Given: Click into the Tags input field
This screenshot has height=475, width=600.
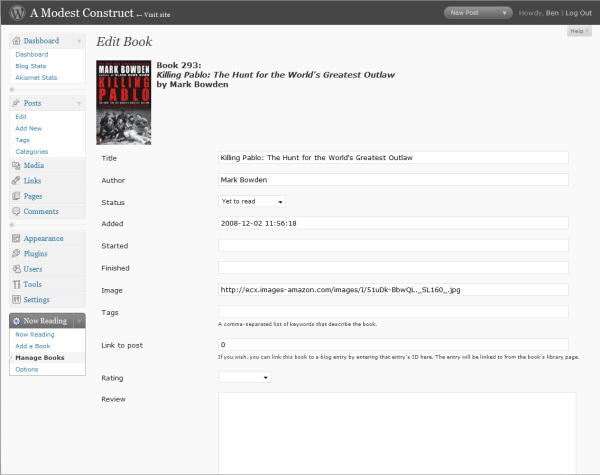Looking at the screenshot, I should (393, 312).
